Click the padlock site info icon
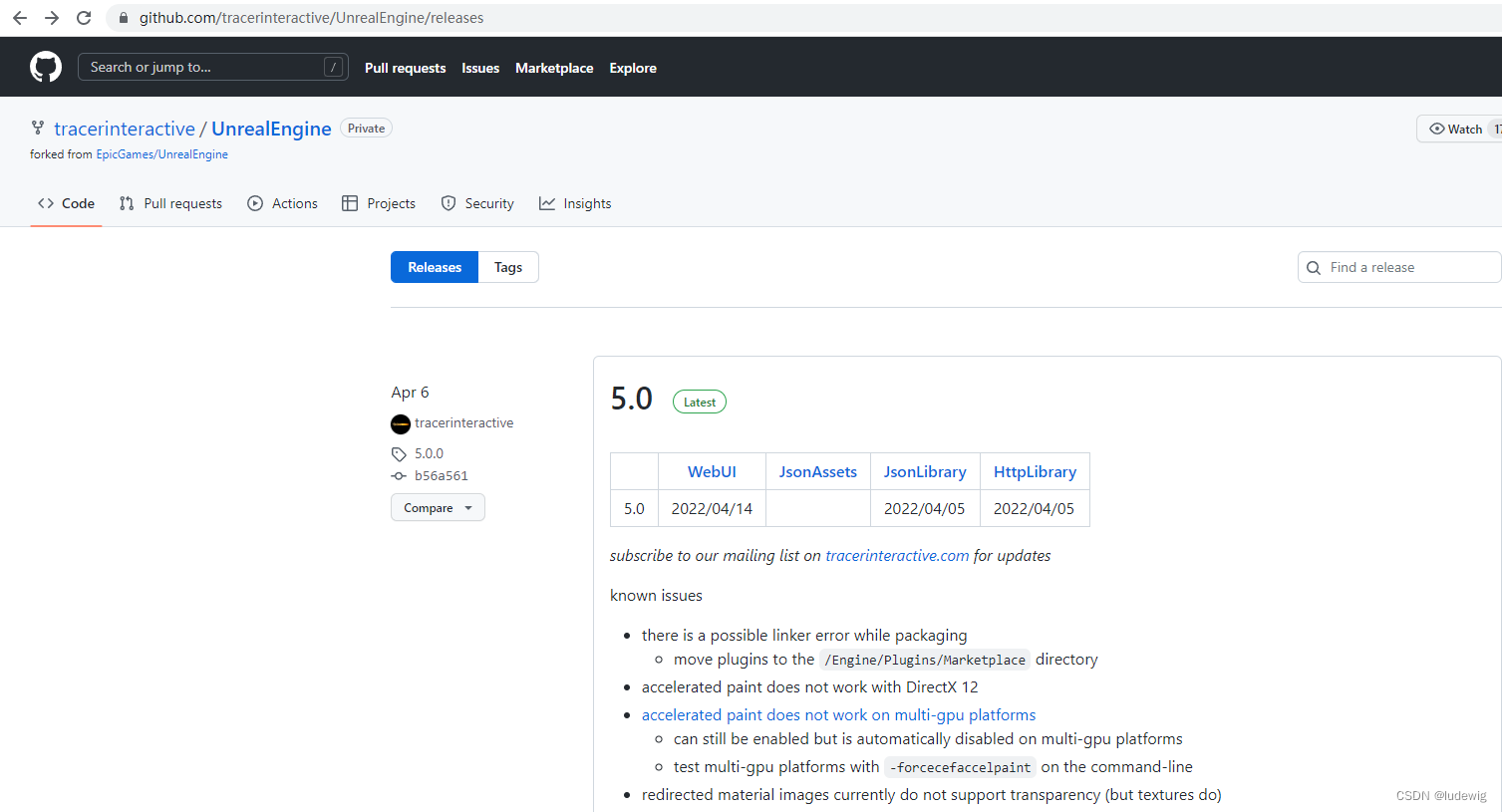 (124, 18)
